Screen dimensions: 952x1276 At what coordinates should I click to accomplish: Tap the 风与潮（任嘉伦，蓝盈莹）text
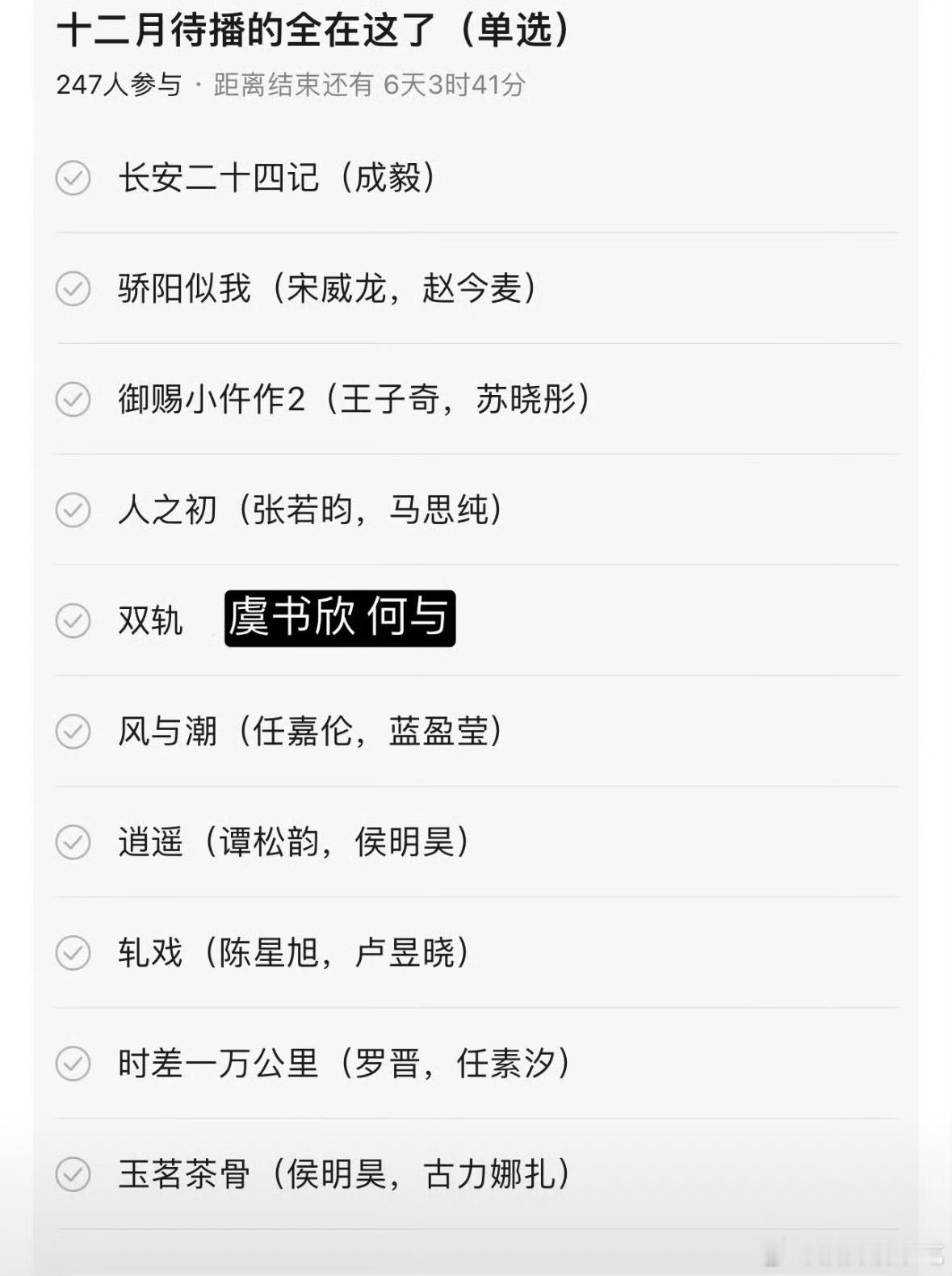[311, 731]
